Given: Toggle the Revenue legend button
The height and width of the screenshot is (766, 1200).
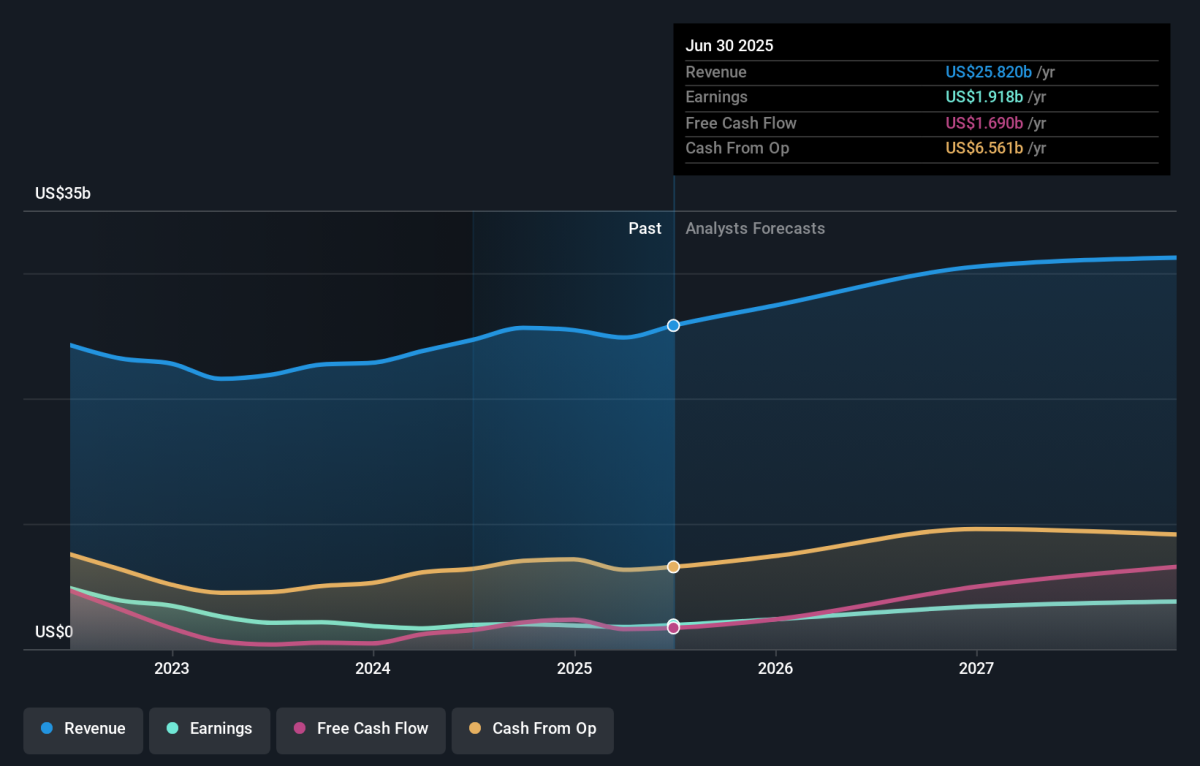Looking at the screenshot, I should pyautogui.click(x=84, y=729).
